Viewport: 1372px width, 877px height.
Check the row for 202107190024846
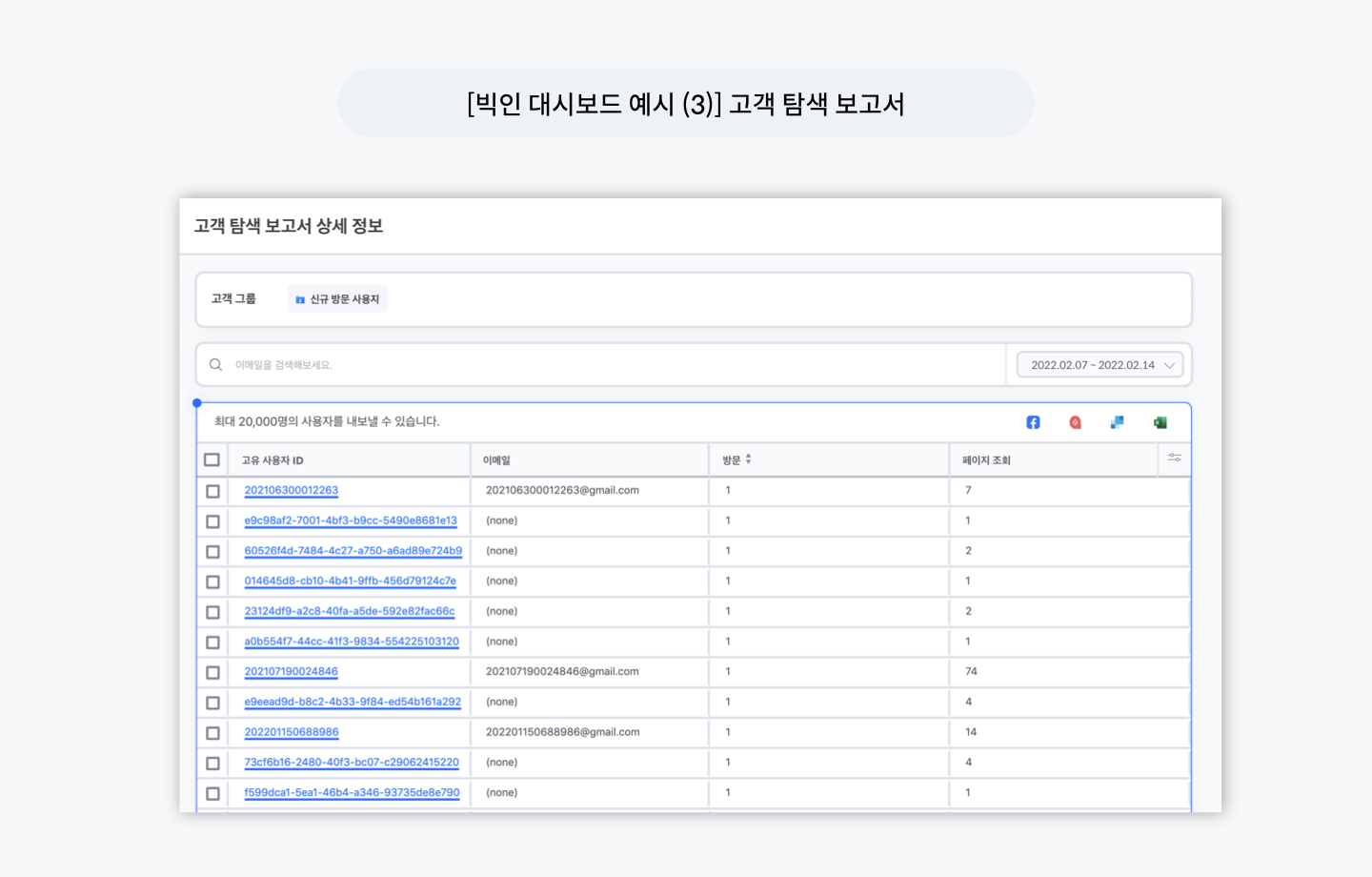212,673
